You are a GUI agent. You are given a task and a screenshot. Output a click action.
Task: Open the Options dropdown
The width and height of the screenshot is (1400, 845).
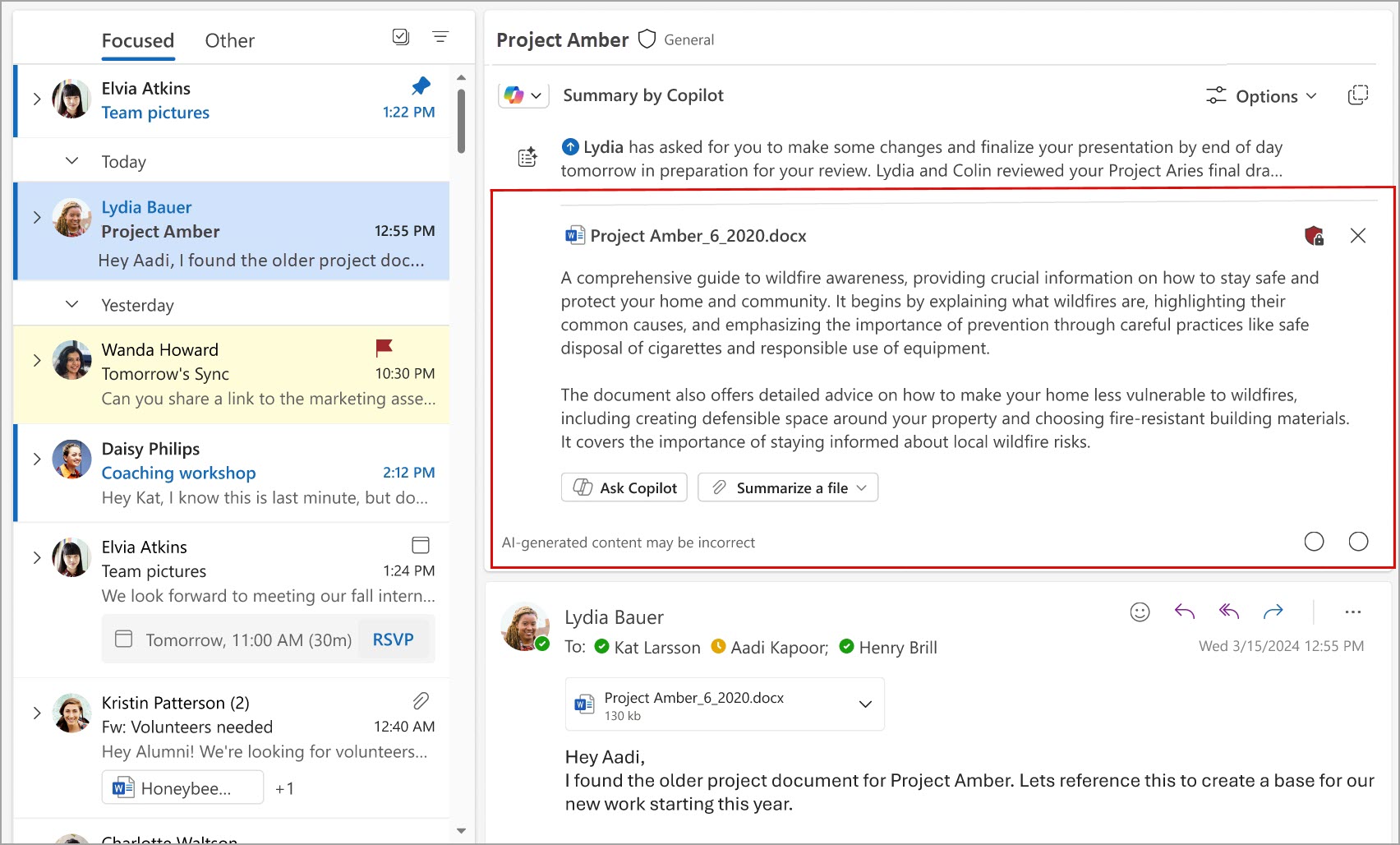tap(1261, 95)
